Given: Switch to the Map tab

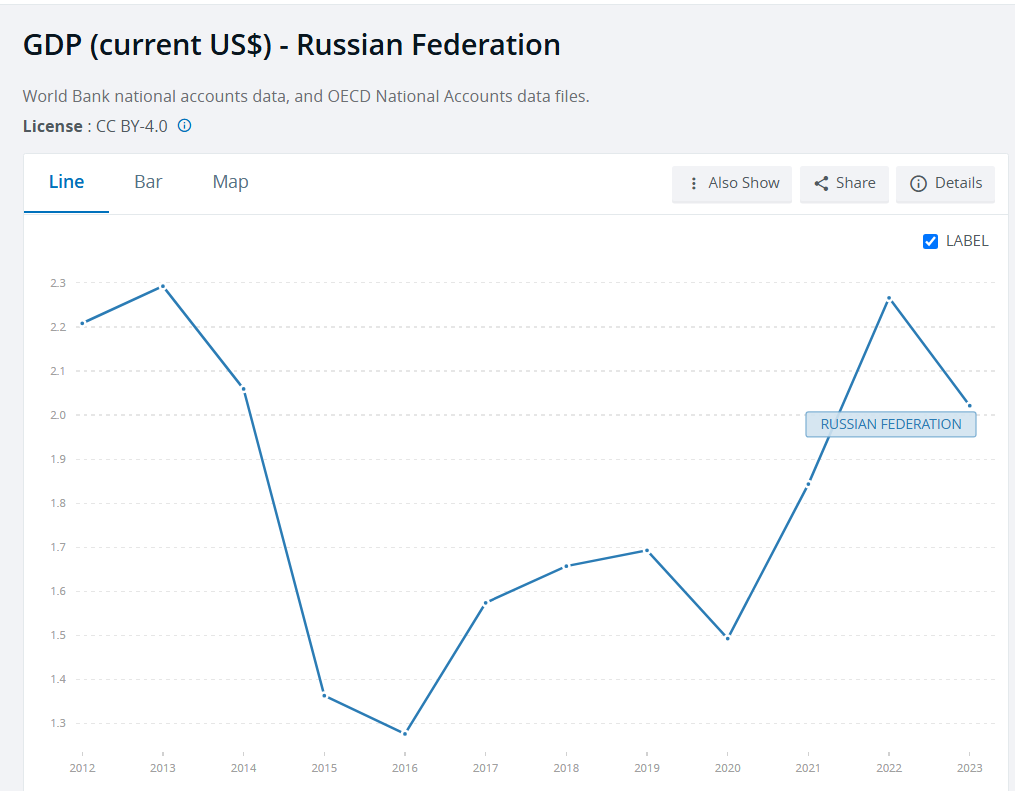Looking at the screenshot, I should click(x=230, y=182).
